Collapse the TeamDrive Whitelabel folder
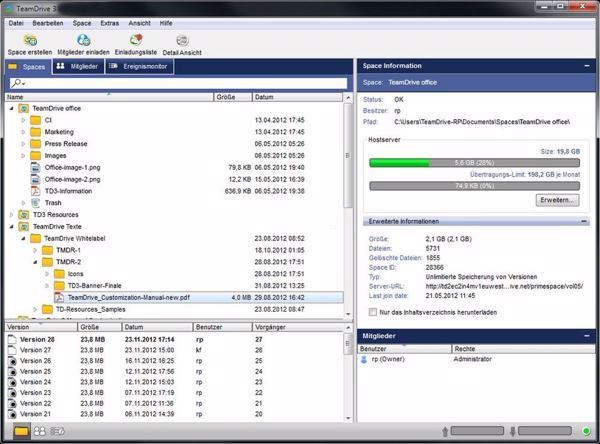The image size is (600, 444). (x=23, y=238)
